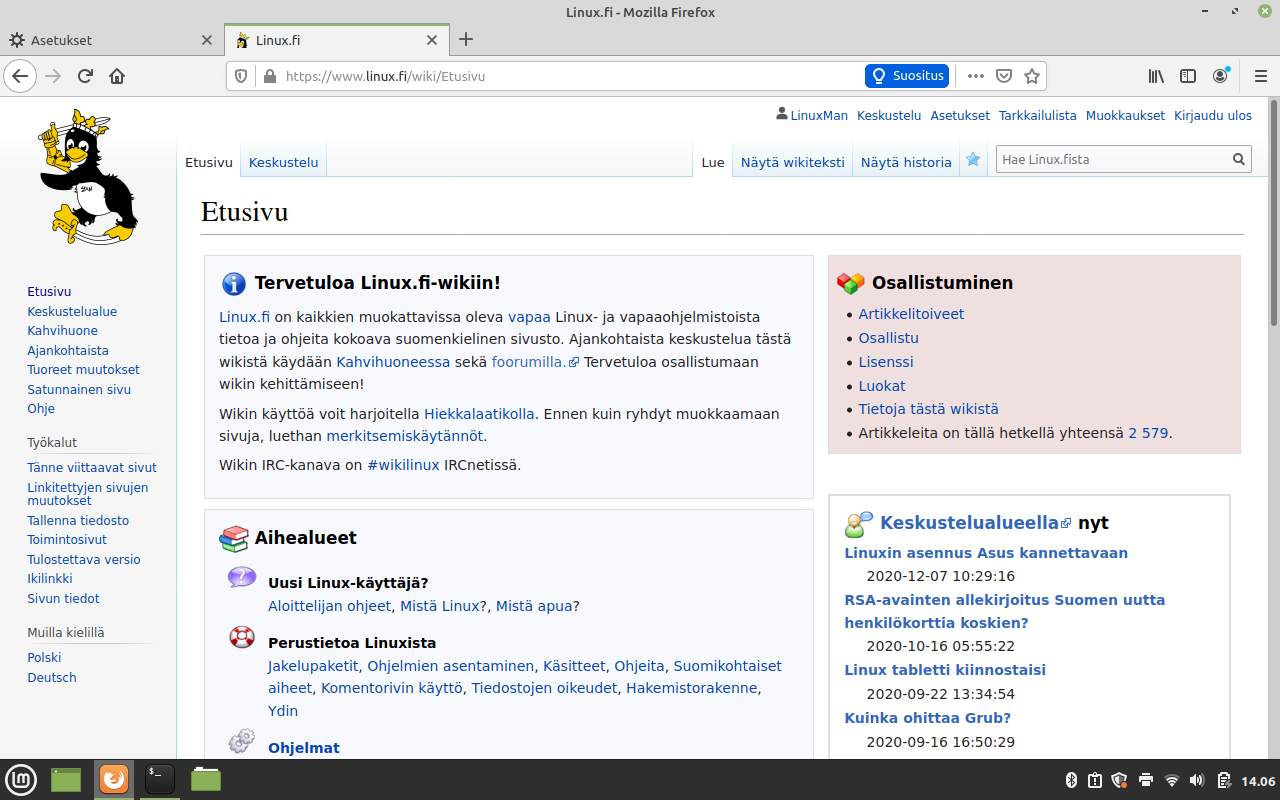Toggle watchlist star for Etusivu page
1280x800 pixels.
pyautogui.click(x=973, y=160)
